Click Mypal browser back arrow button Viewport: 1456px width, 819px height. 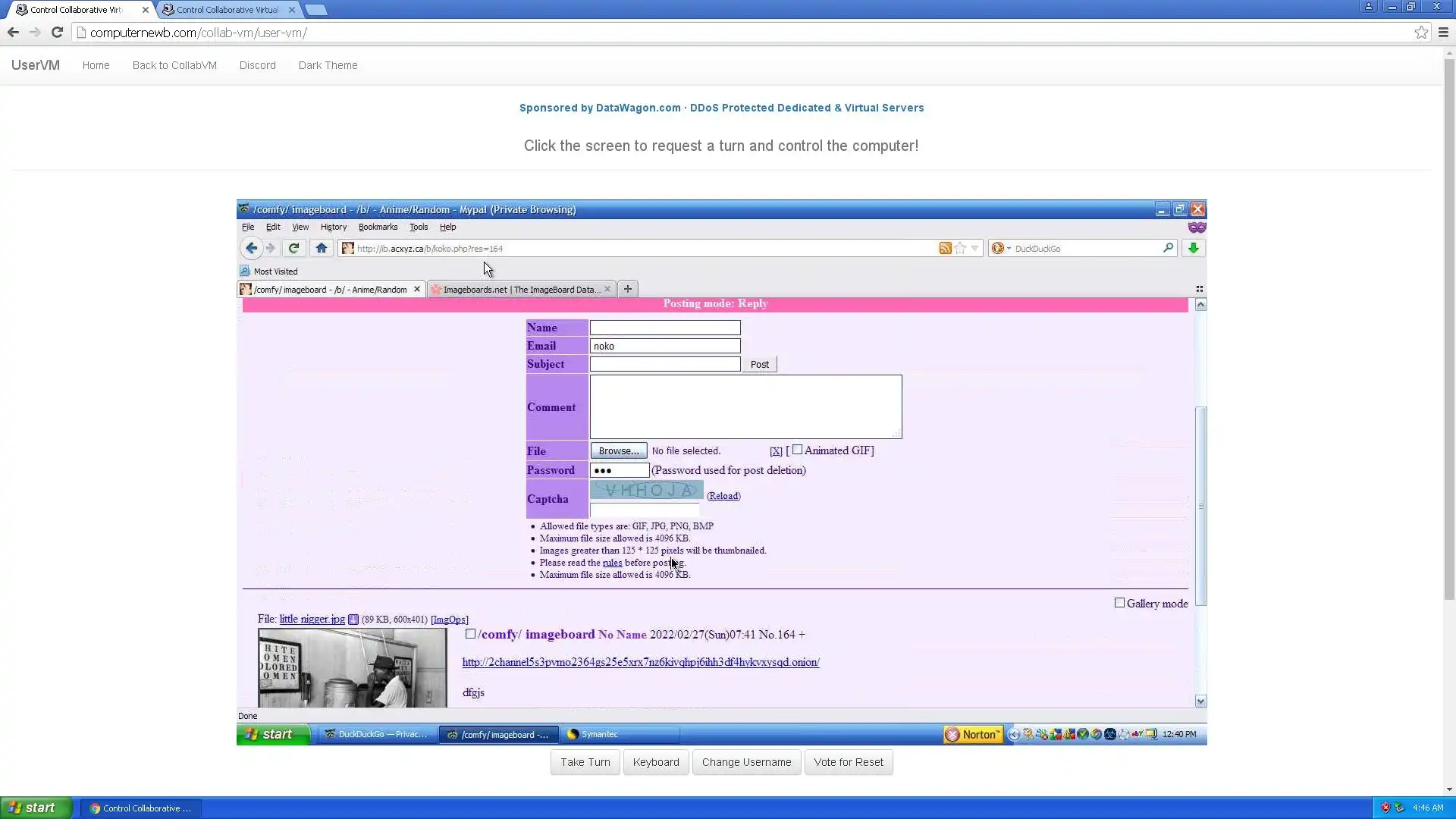pyautogui.click(x=251, y=248)
